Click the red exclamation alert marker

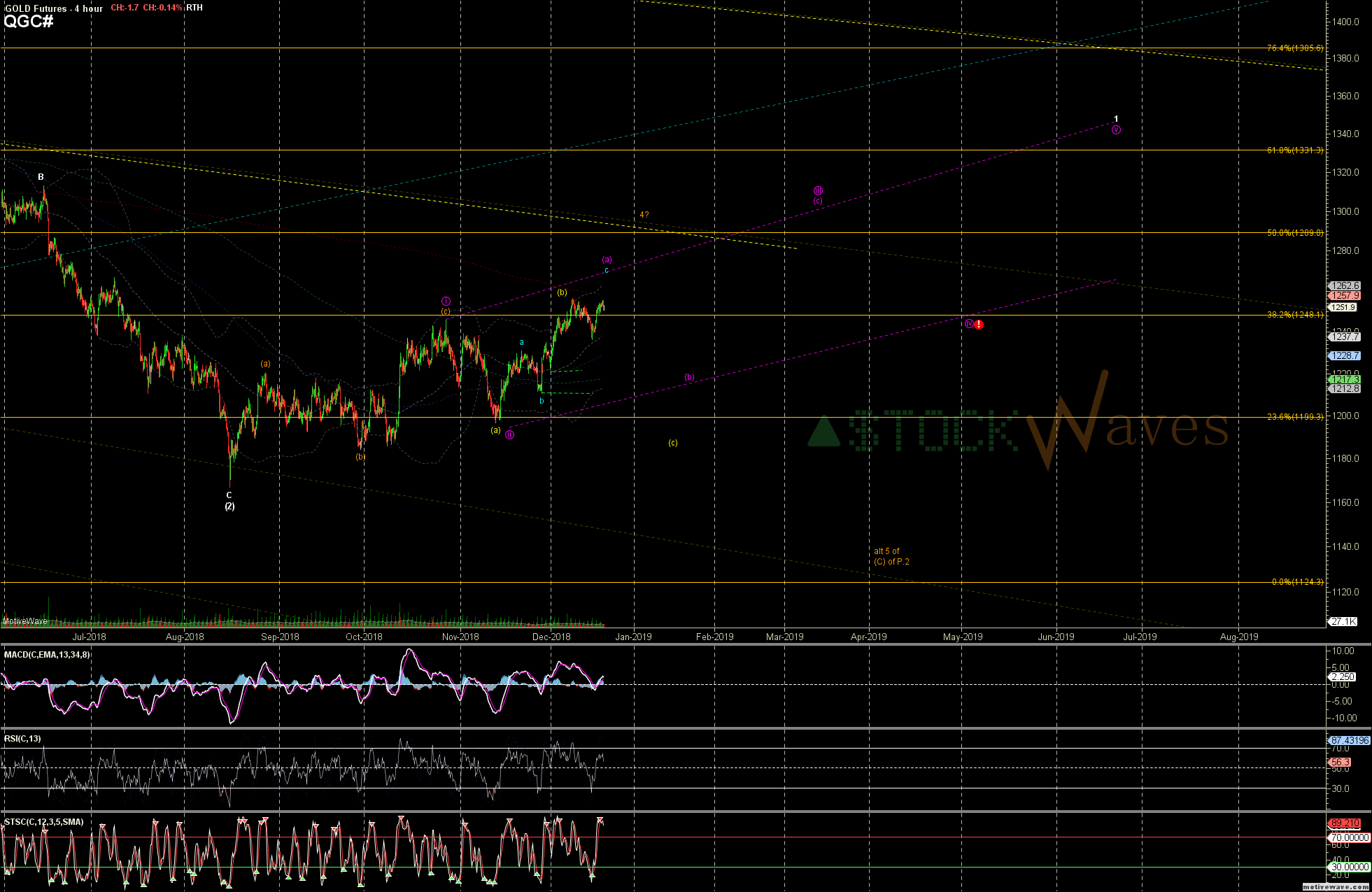pyautogui.click(x=979, y=325)
